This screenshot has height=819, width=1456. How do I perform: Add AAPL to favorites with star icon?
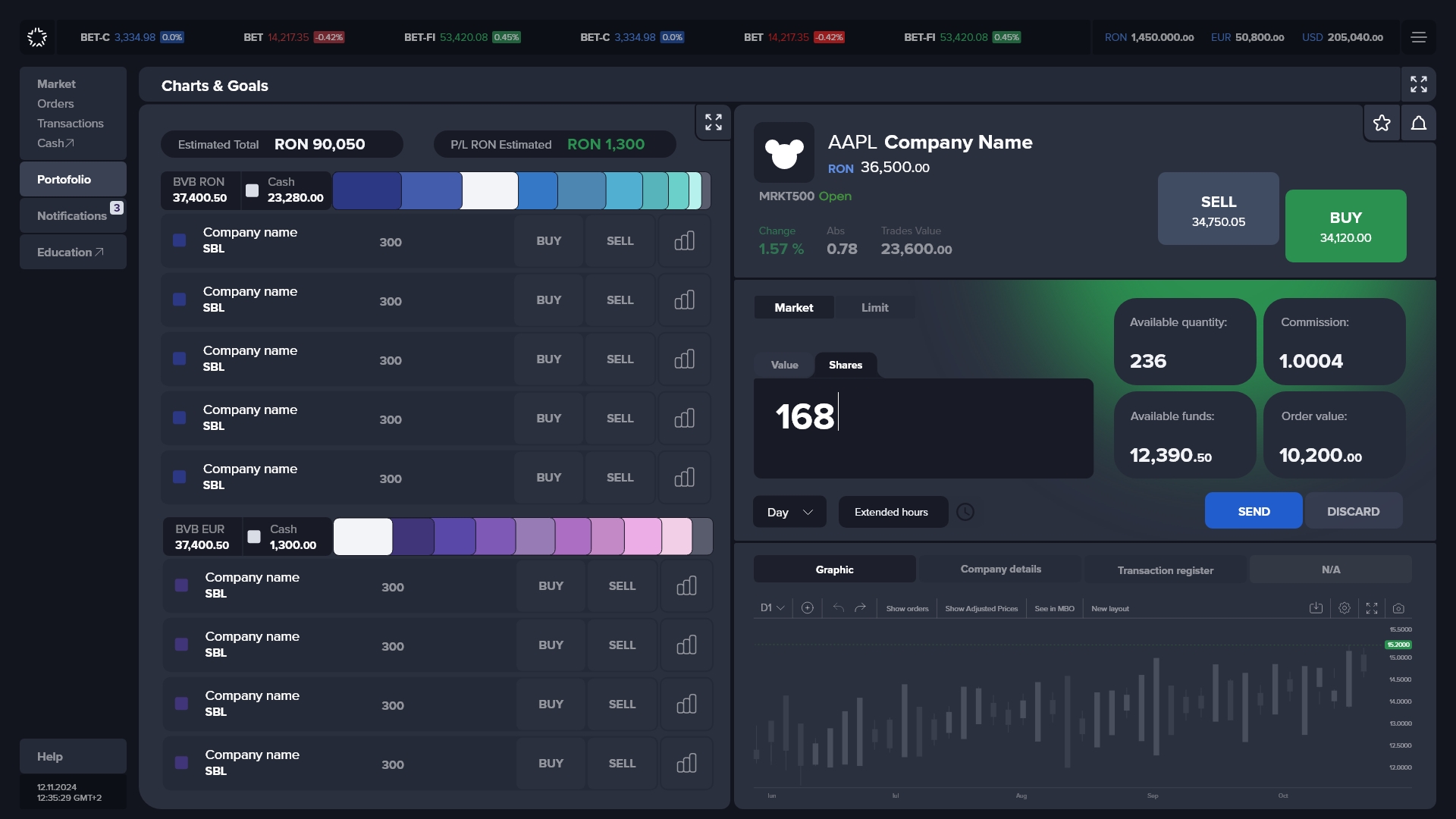1382,123
